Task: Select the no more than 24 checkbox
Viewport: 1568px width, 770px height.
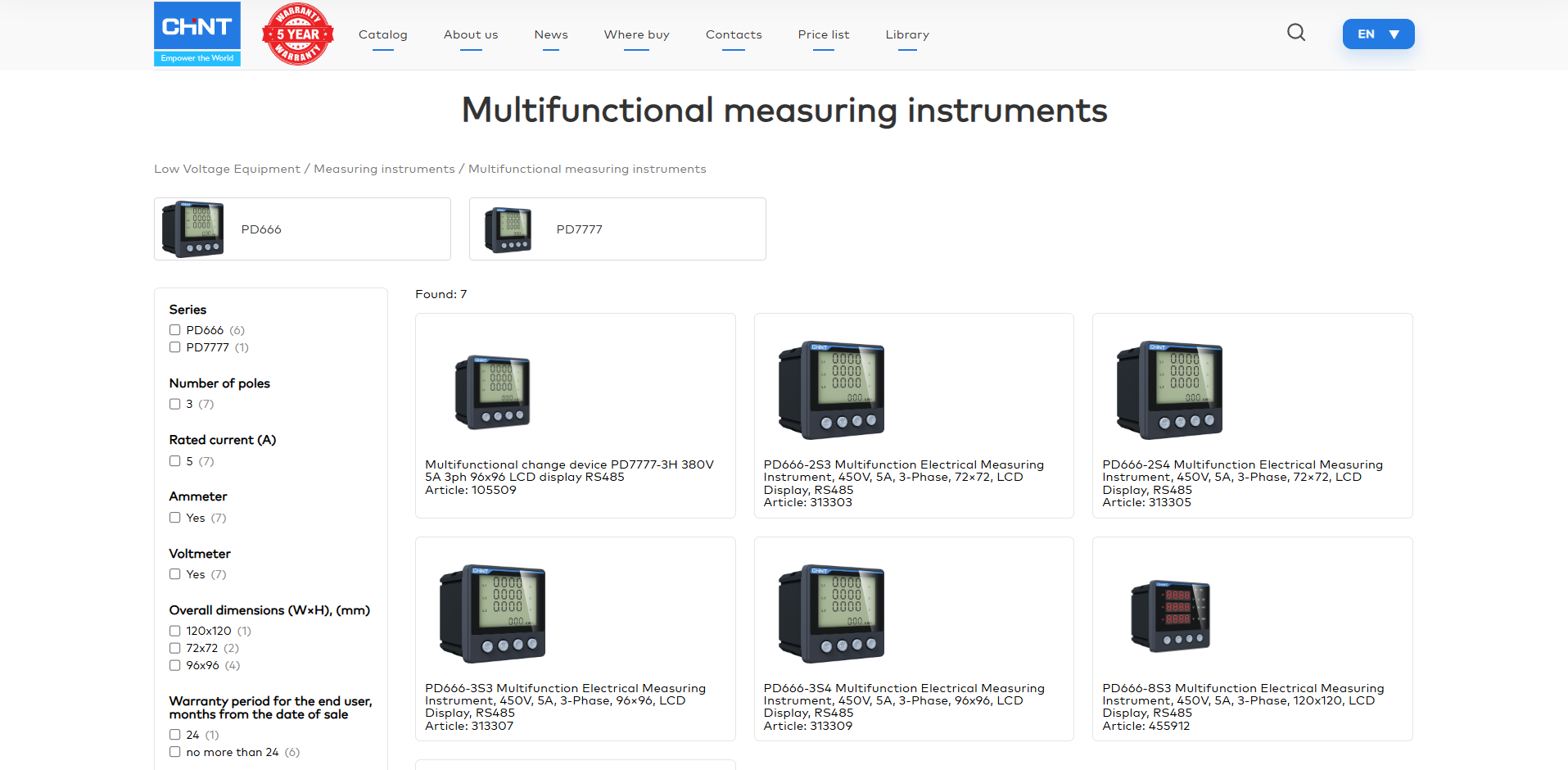Action: pyautogui.click(x=175, y=752)
